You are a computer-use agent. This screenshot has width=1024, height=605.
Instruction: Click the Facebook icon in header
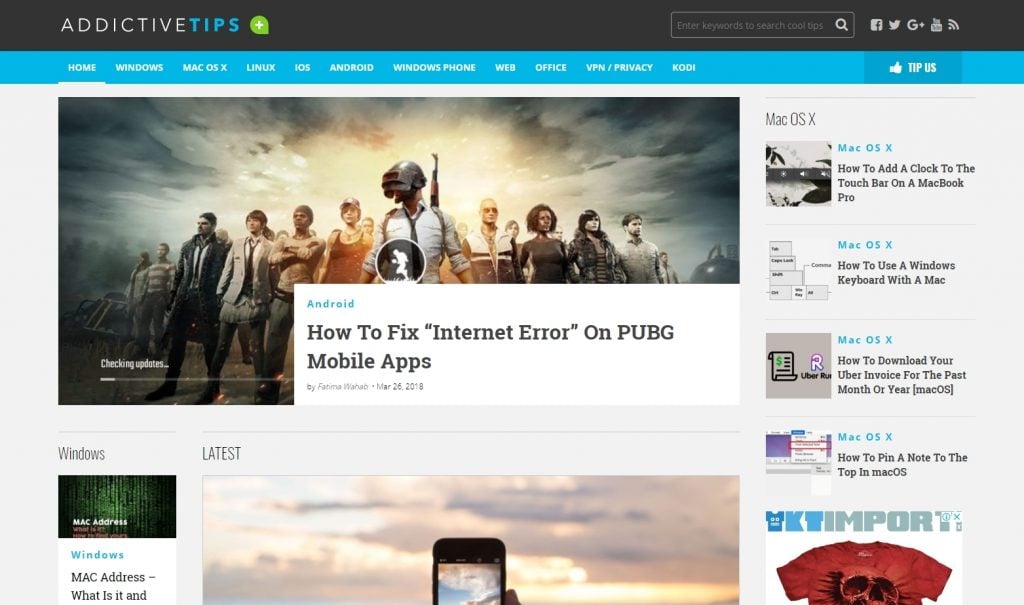pos(877,25)
